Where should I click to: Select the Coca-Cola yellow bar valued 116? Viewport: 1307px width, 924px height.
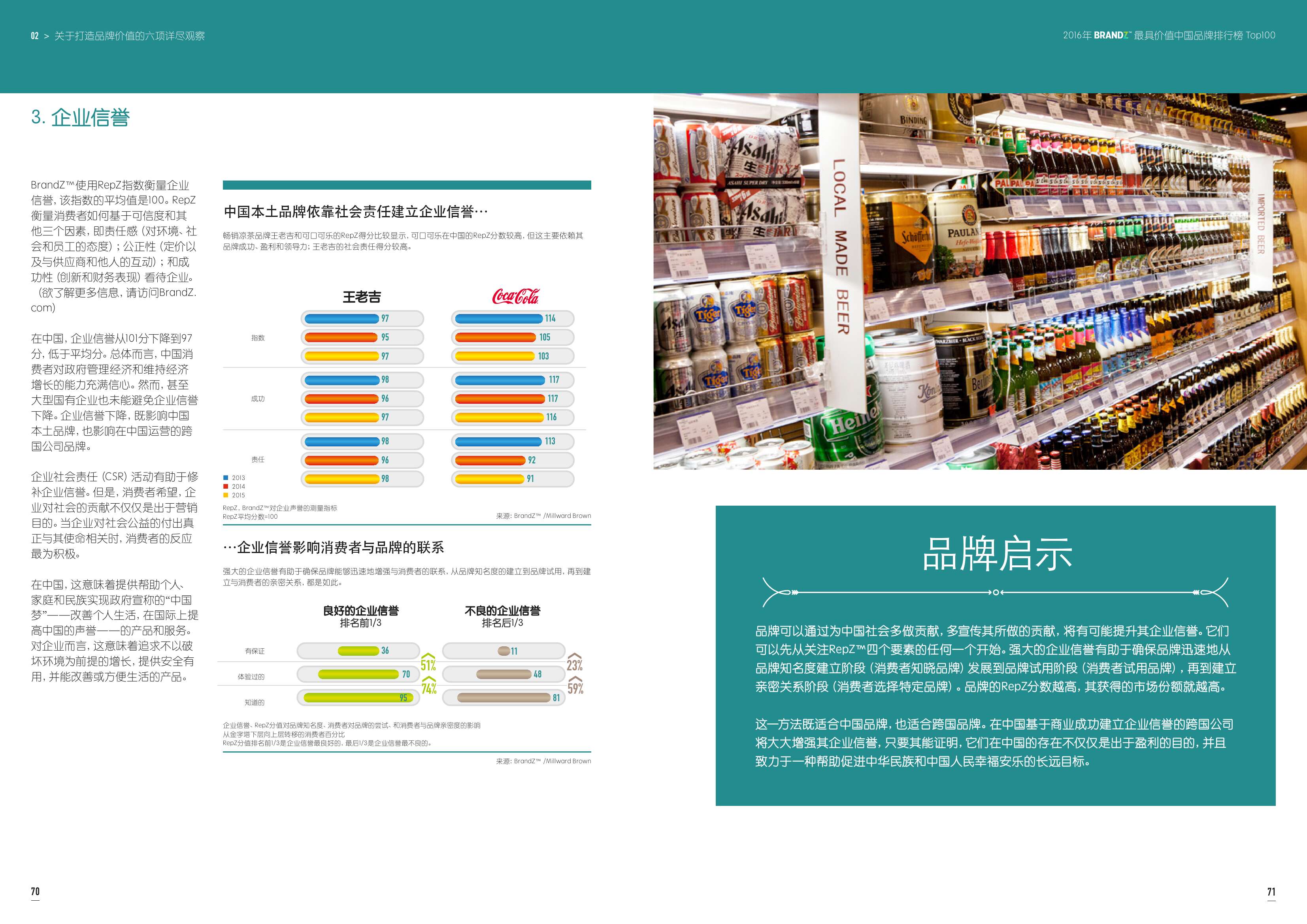(x=500, y=417)
